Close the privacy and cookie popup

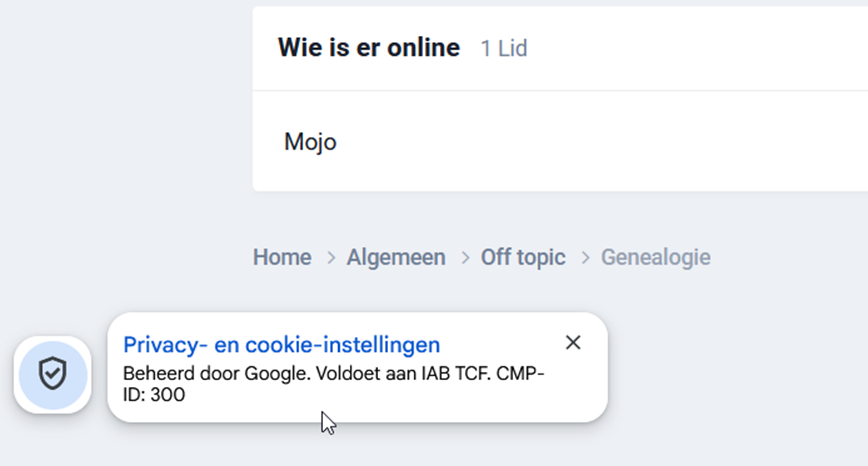(x=573, y=343)
